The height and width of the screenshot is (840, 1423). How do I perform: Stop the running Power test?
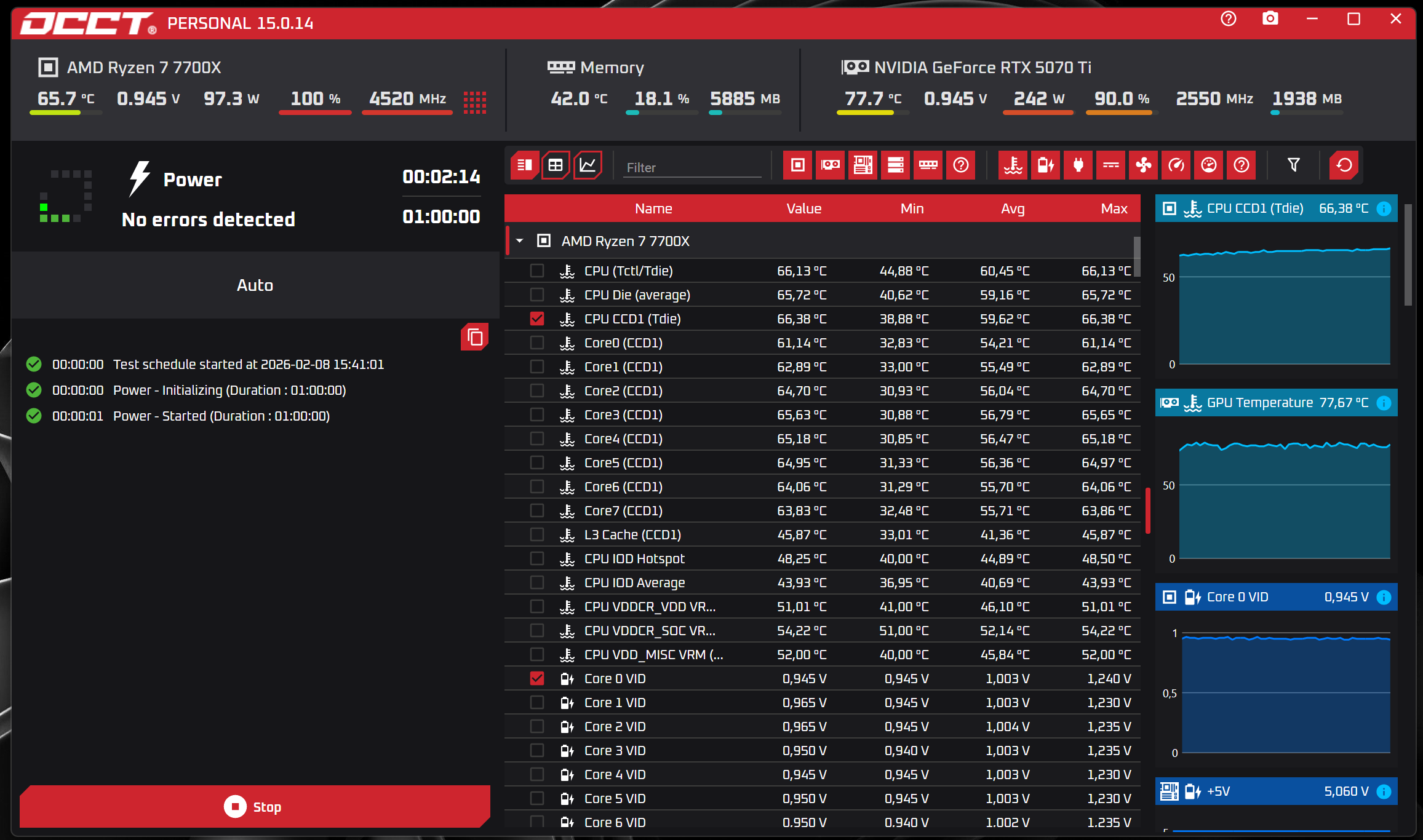[255, 806]
